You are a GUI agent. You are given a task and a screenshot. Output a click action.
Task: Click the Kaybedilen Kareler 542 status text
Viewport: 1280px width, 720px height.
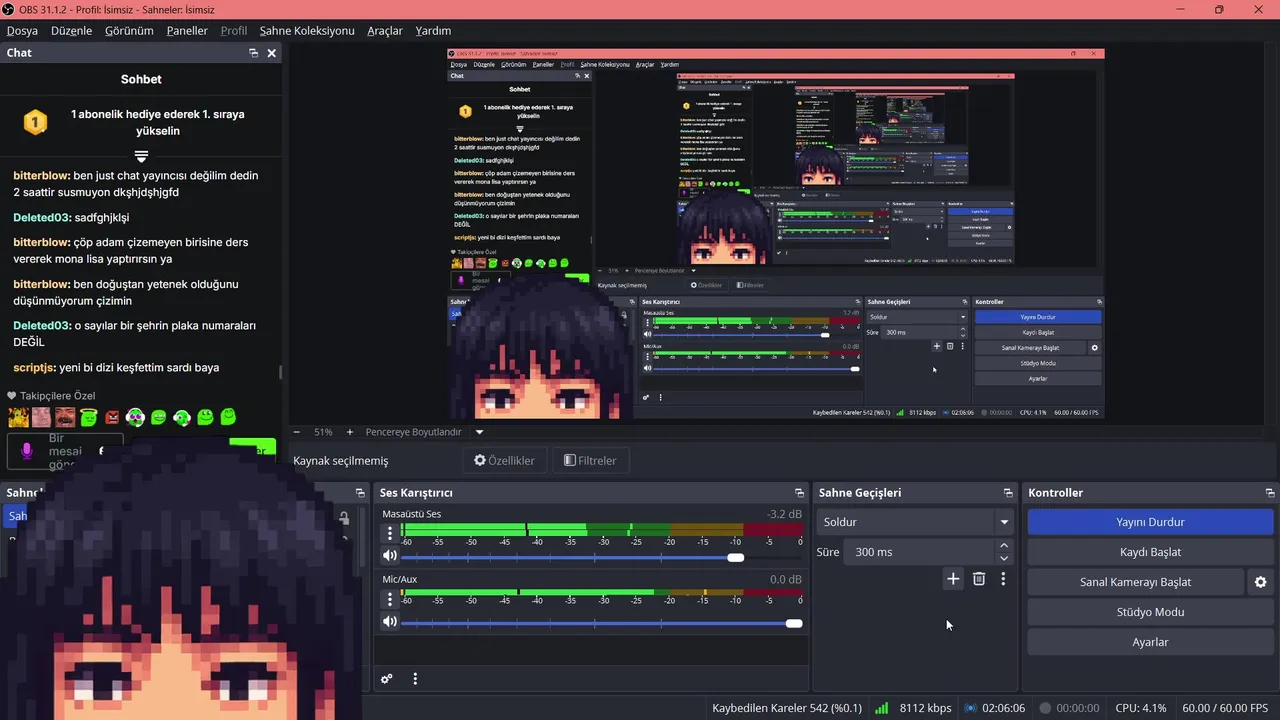[787, 708]
